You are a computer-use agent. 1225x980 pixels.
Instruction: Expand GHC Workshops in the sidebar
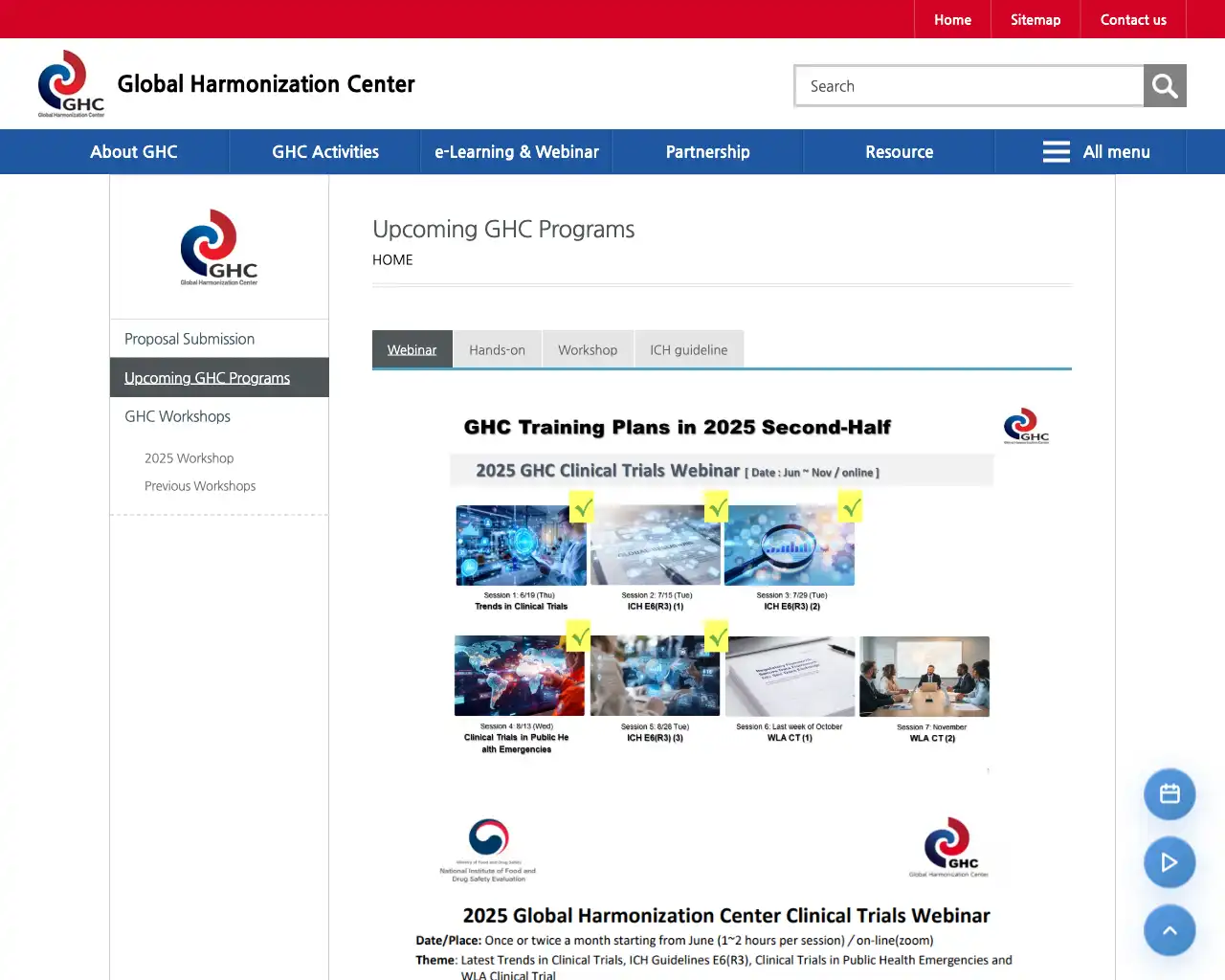pos(178,416)
